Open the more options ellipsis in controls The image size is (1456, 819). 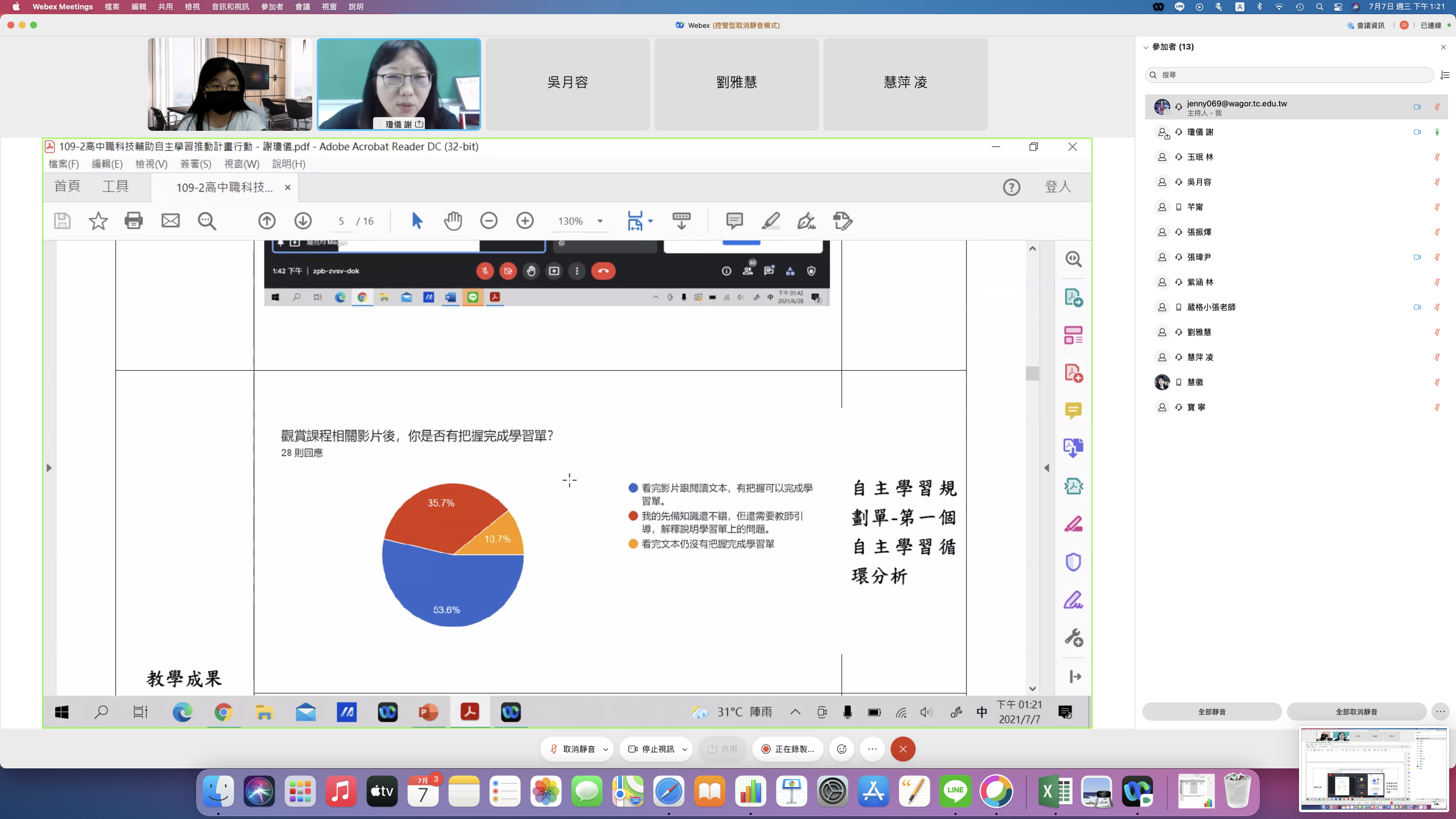(x=872, y=749)
